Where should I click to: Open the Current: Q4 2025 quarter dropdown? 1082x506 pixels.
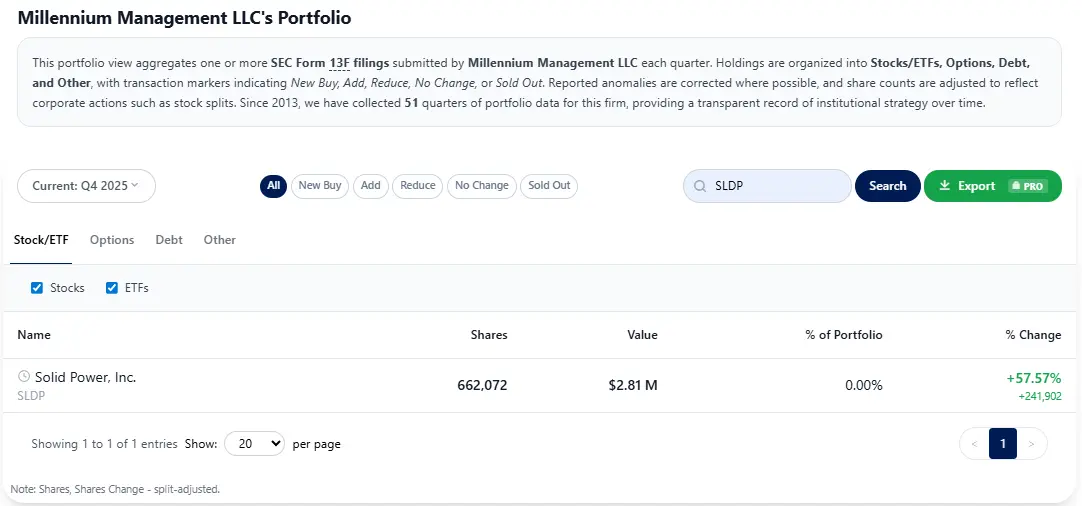point(86,186)
